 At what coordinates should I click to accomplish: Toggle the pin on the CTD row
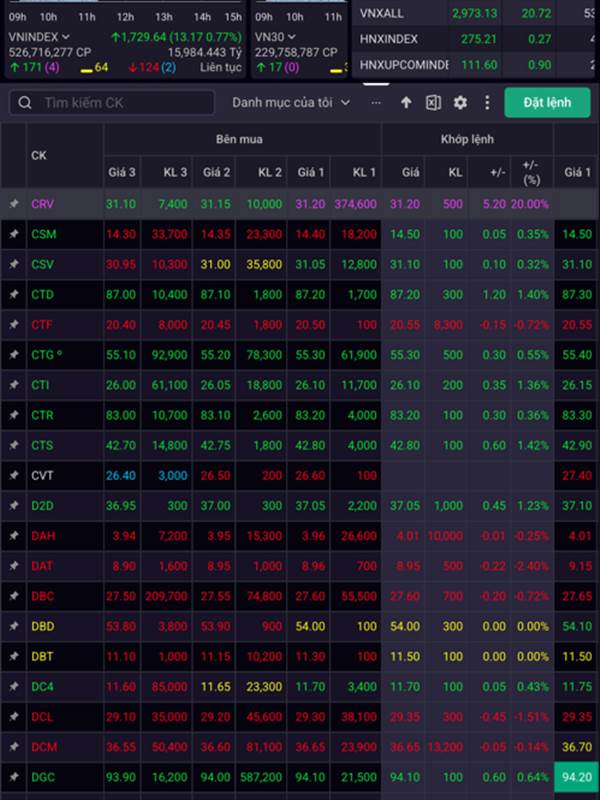point(14,294)
